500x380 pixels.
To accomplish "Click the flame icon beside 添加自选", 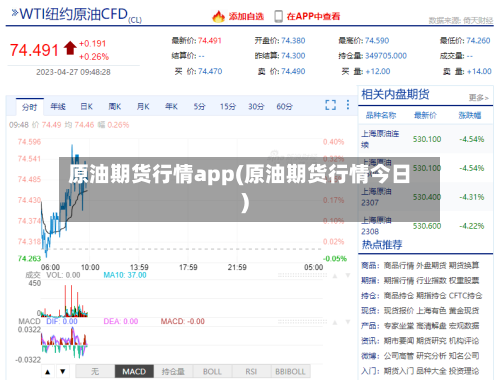I will tap(218, 16).
